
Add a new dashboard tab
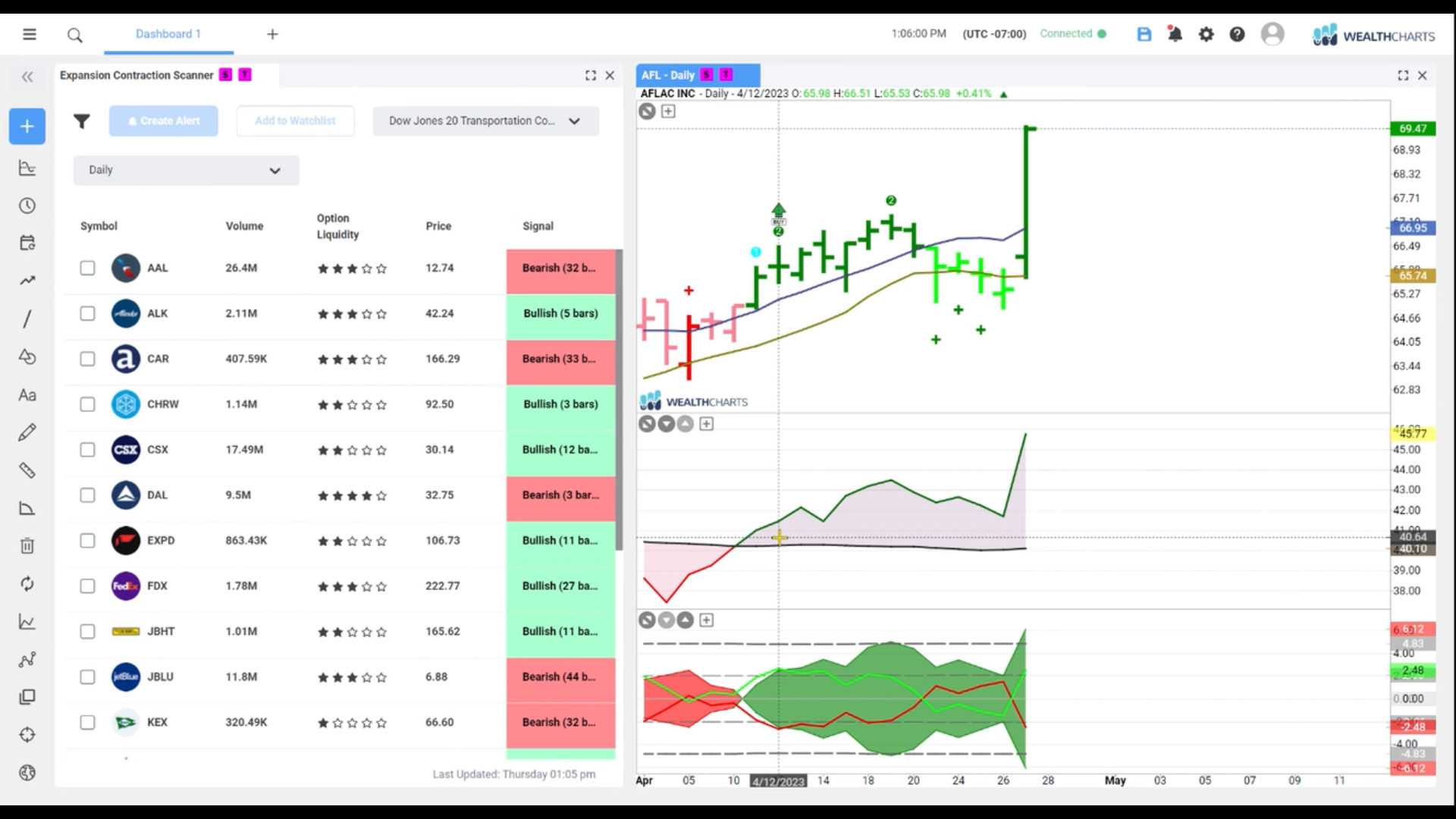(x=272, y=34)
